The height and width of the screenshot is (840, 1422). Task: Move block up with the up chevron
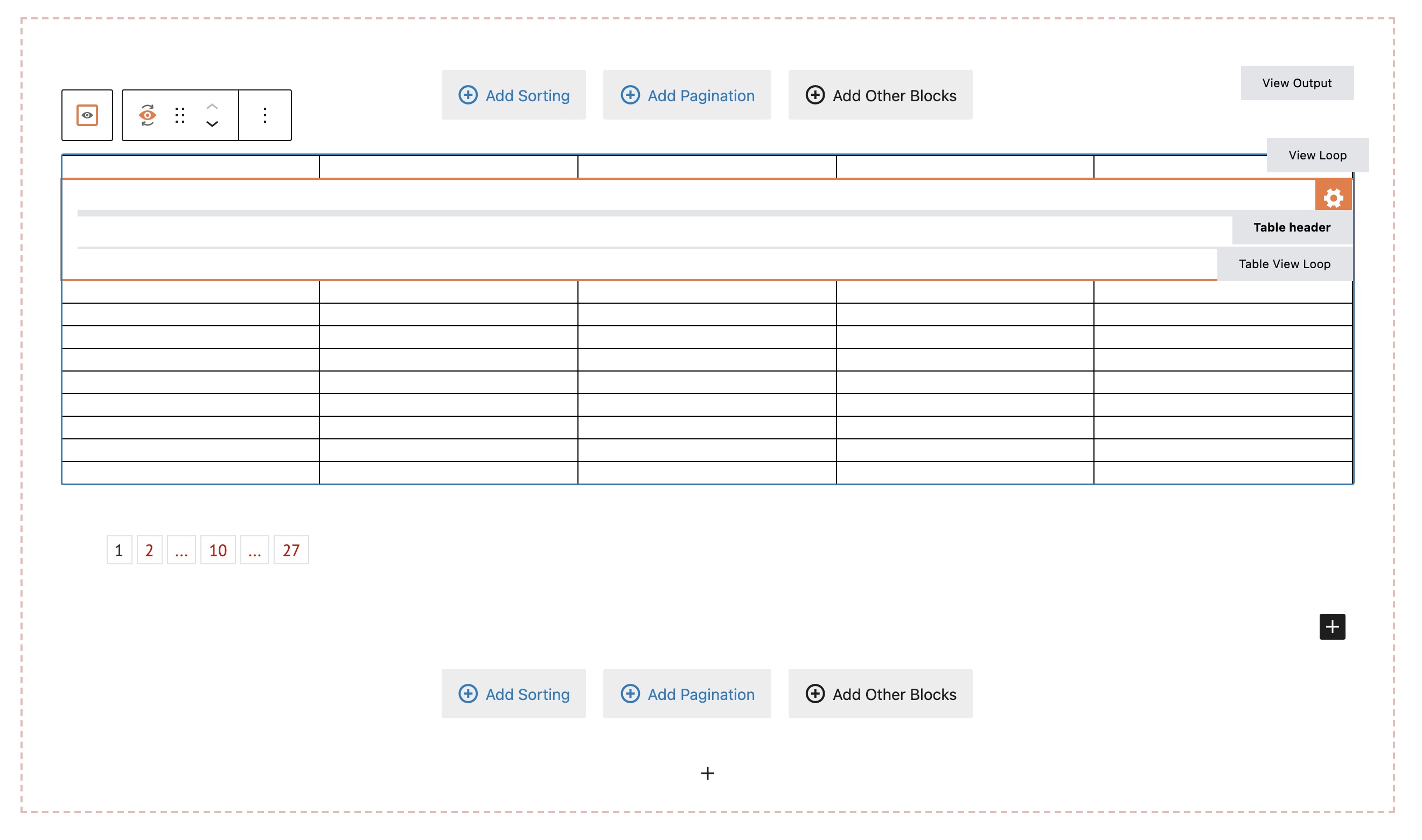tap(212, 107)
